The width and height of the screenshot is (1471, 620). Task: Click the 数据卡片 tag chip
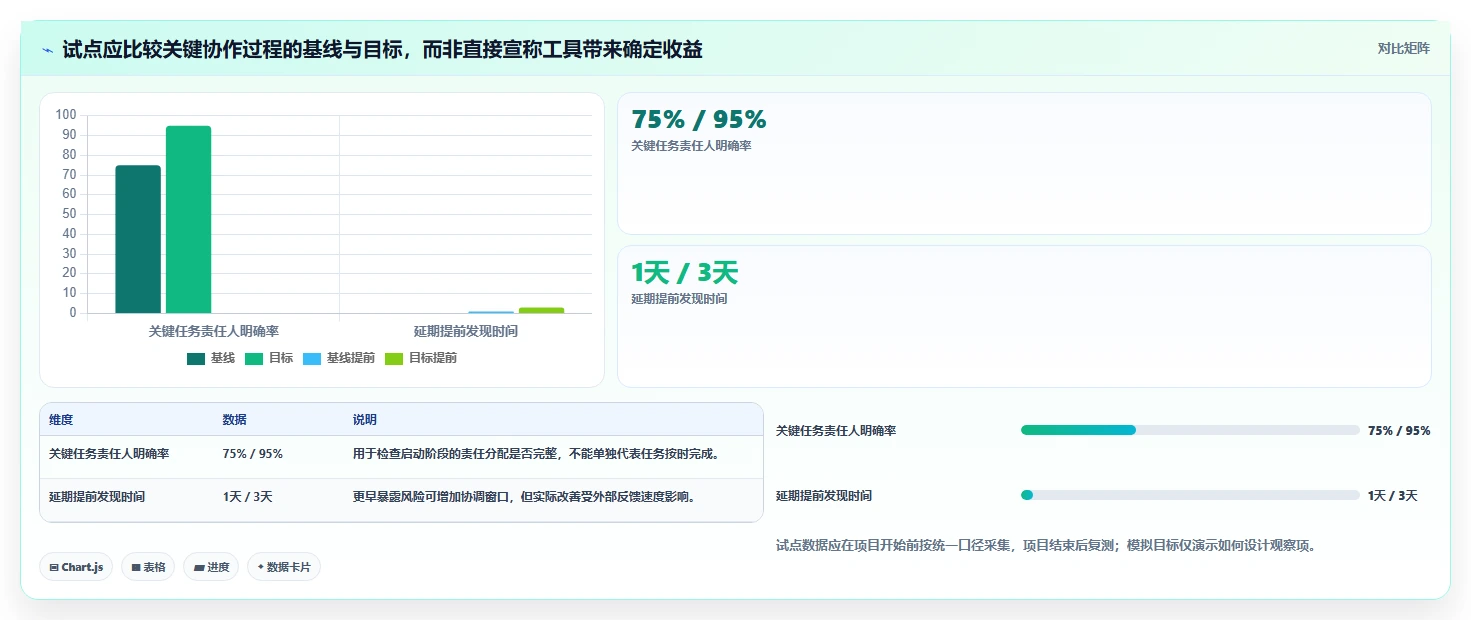click(284, 567)
